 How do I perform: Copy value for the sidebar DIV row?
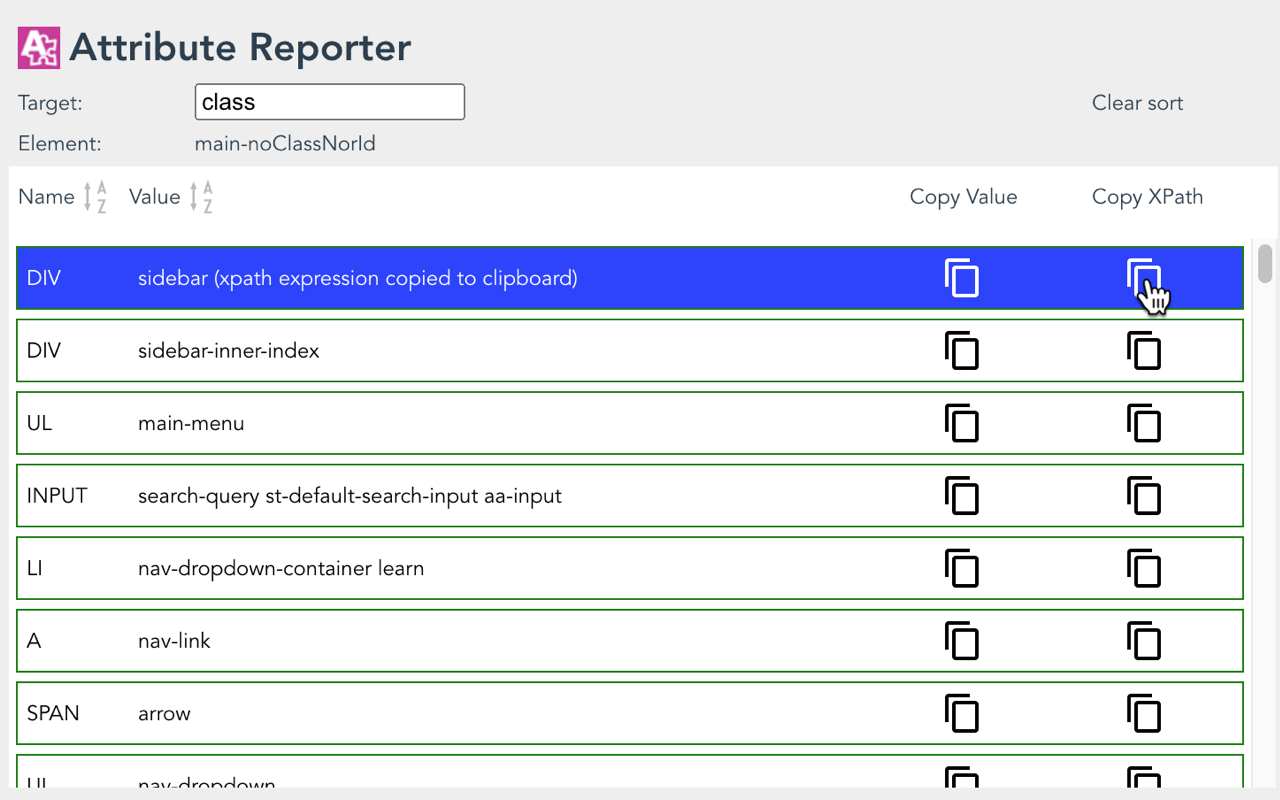pos(962,278)
